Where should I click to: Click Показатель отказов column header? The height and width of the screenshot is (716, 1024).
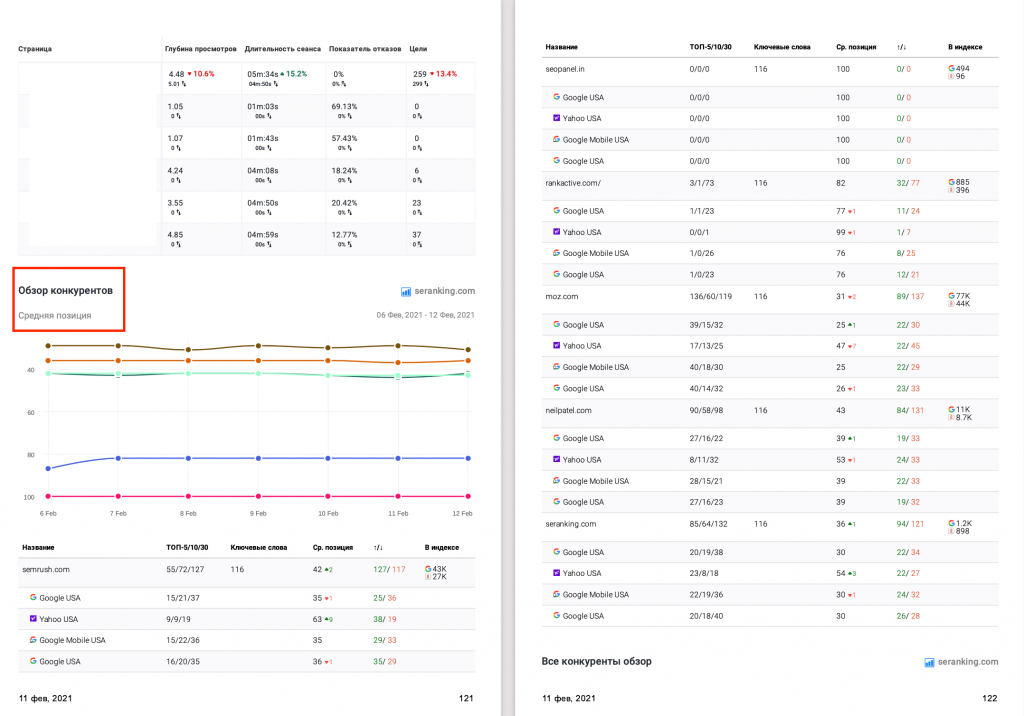point(365,49)
